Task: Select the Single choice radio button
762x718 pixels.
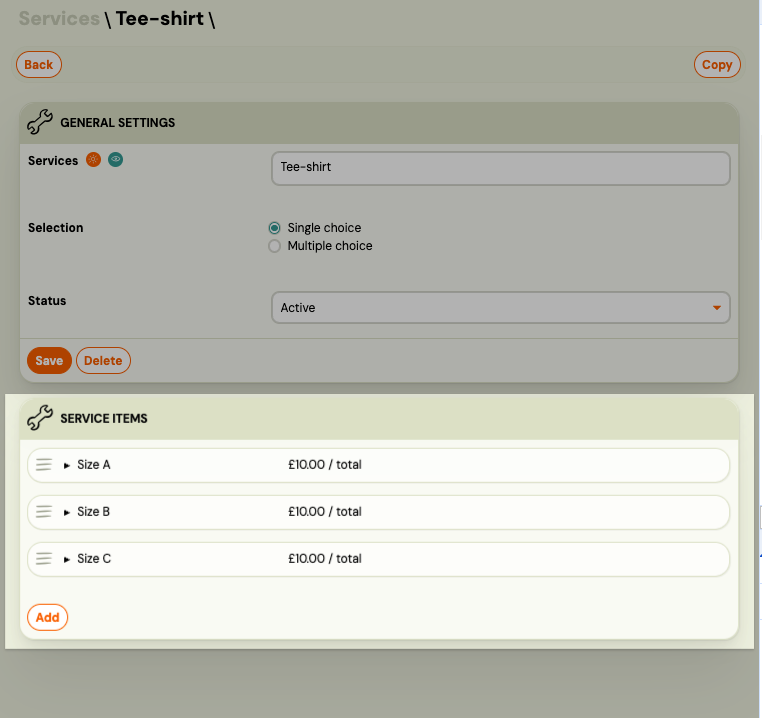Action: click(x=275, y=228)
